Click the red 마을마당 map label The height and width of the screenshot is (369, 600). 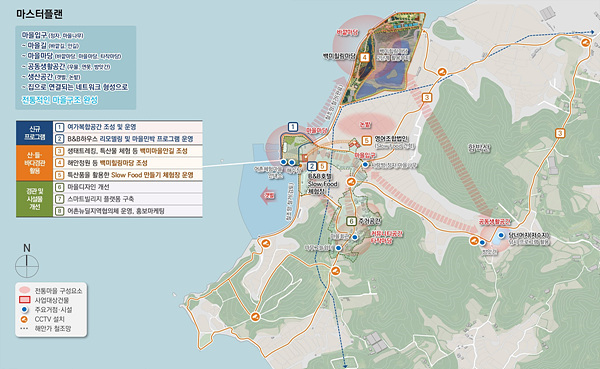pos(317,131)
